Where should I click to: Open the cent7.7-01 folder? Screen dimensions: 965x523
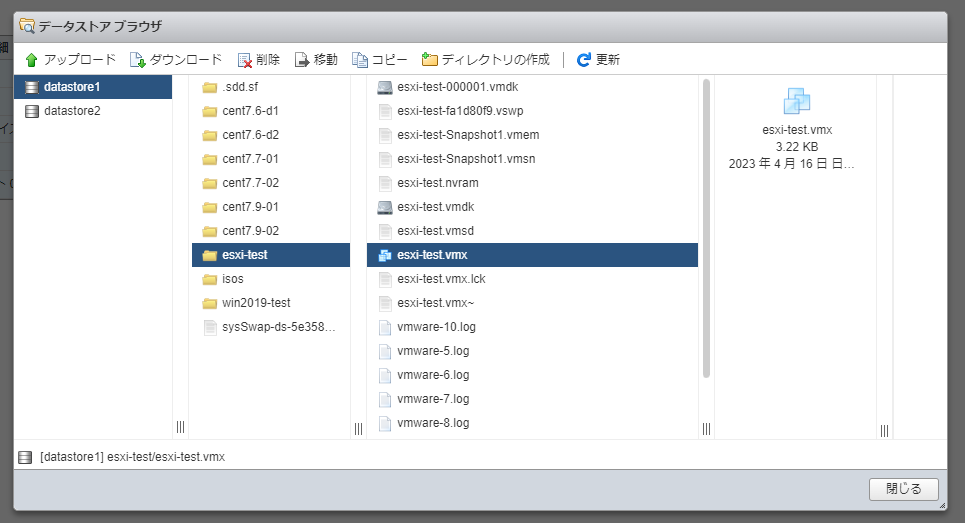tap(271, 159)
